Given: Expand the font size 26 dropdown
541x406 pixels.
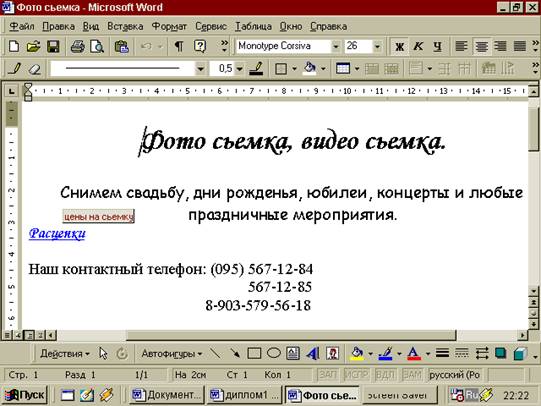Looking at the screenshot, I should [377, 46].
